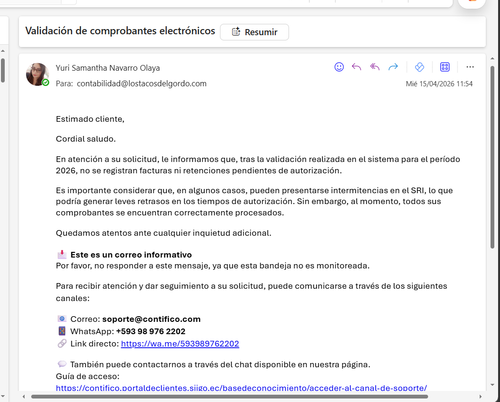Click the horizontal scroll left arrow
This screenshot has height=402, width=500.
pyautogui.click(x=24, y=397)
